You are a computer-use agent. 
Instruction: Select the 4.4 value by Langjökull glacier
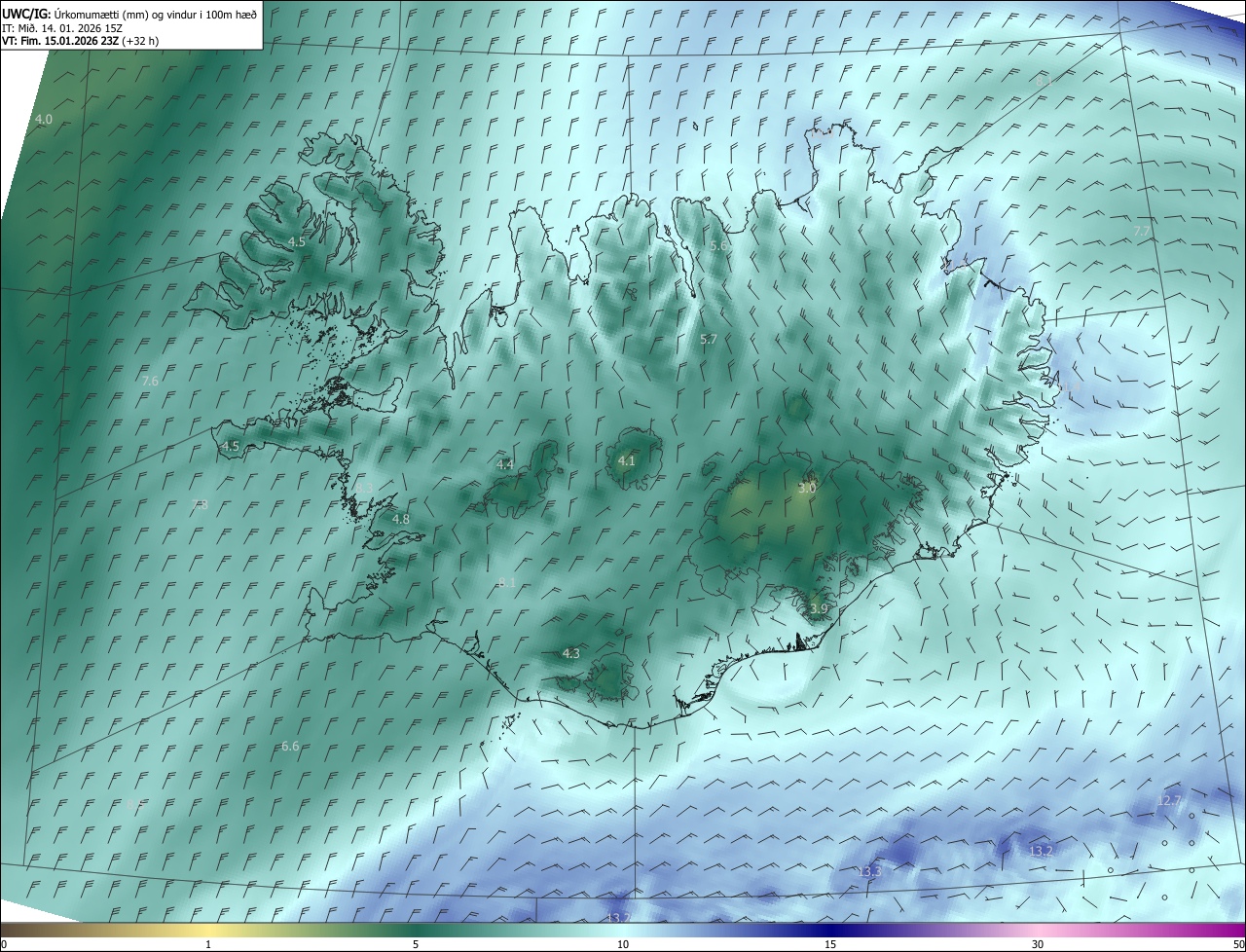505,465
